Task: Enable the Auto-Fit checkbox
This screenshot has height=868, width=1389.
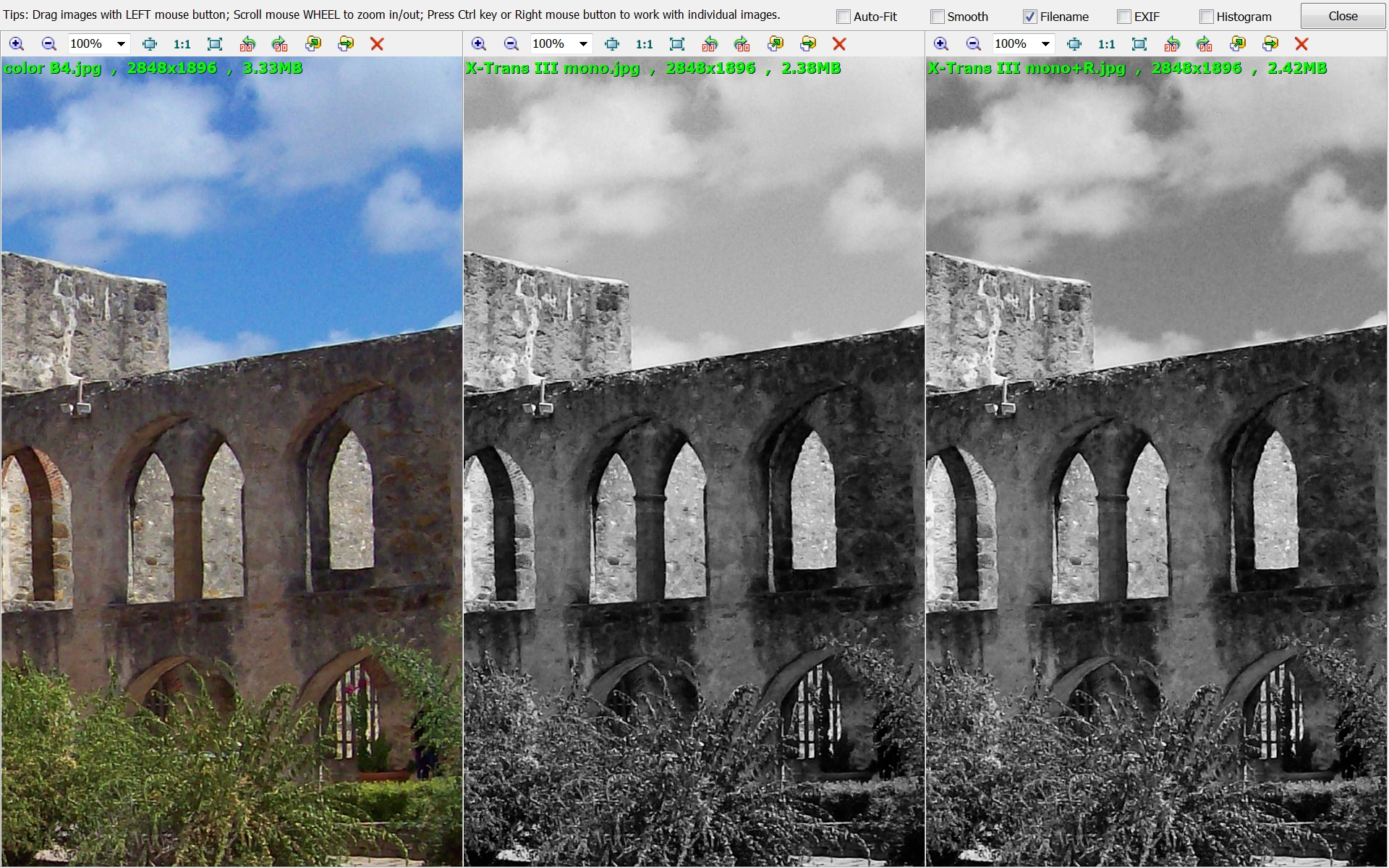Action: coord(844,17)
